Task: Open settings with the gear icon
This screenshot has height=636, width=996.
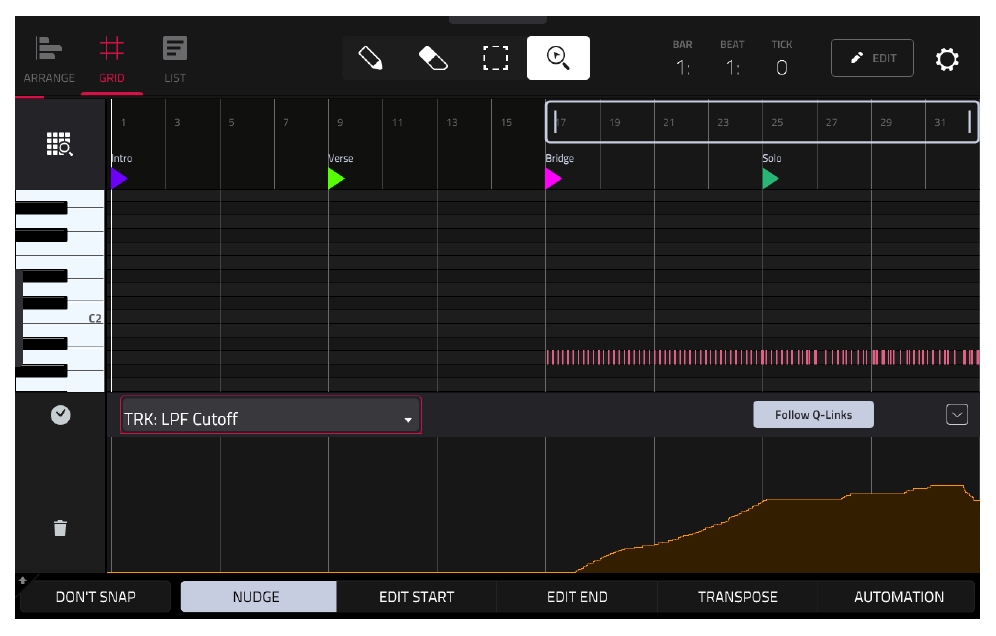Action: (946, 59)
